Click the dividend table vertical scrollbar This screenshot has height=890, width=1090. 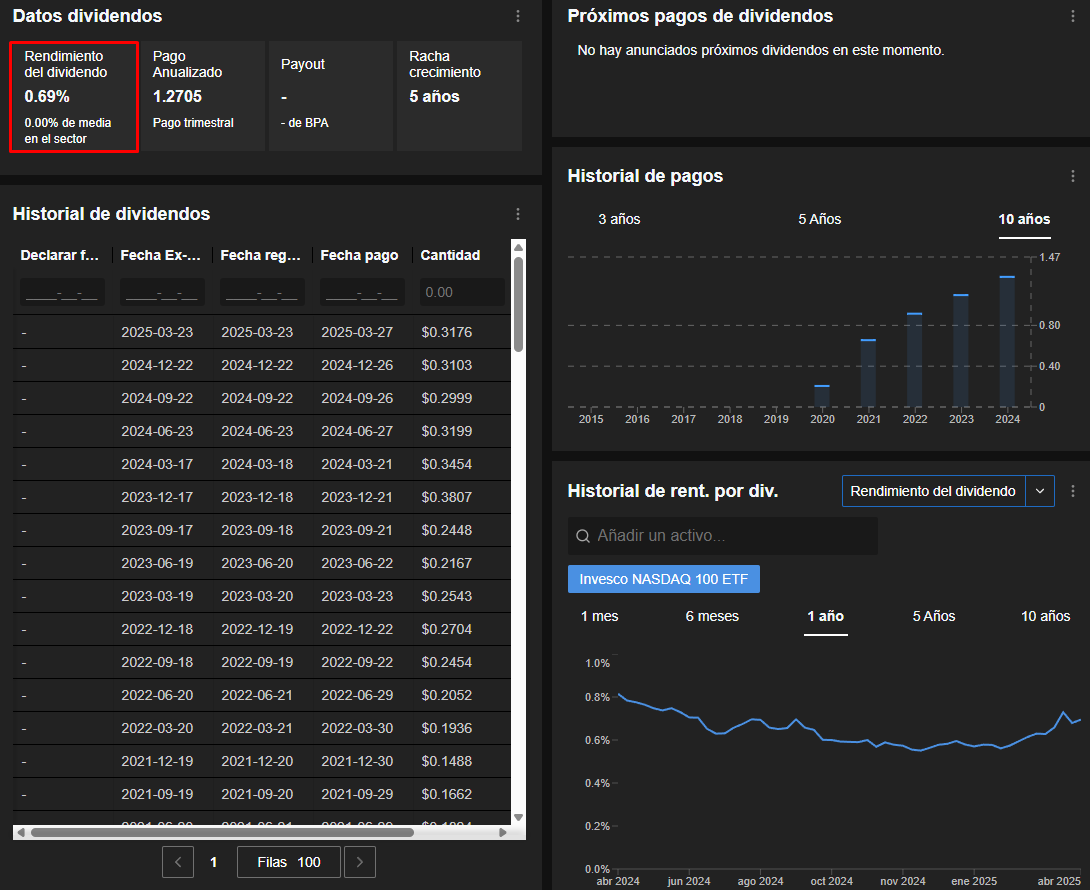pos(518,305)
